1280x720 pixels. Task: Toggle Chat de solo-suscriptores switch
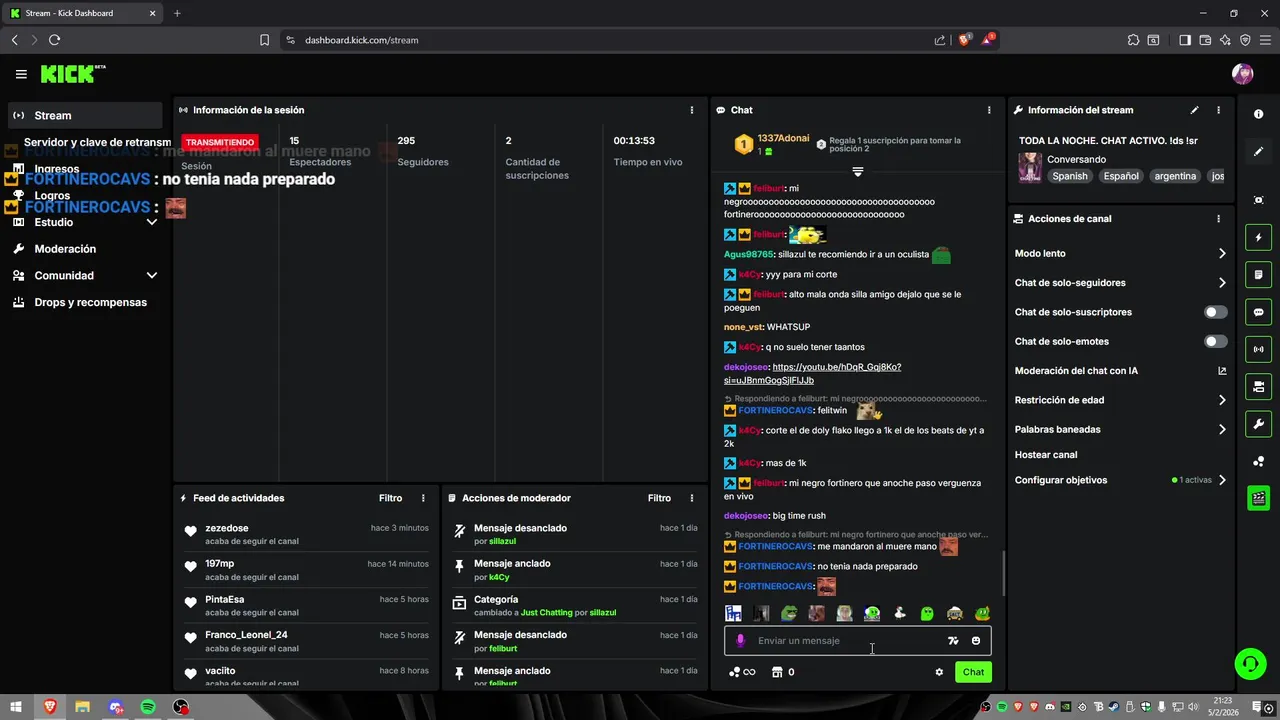coord(1215,312)
